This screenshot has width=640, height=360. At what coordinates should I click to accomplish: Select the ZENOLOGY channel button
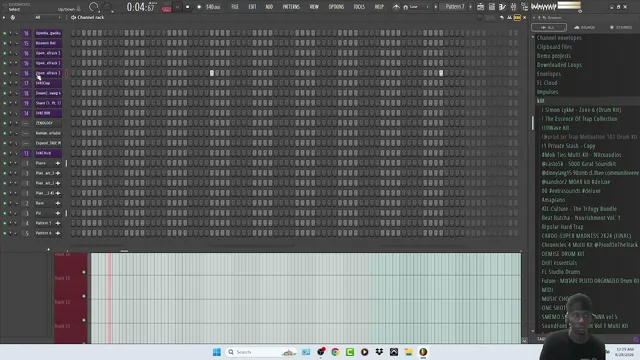48,123
